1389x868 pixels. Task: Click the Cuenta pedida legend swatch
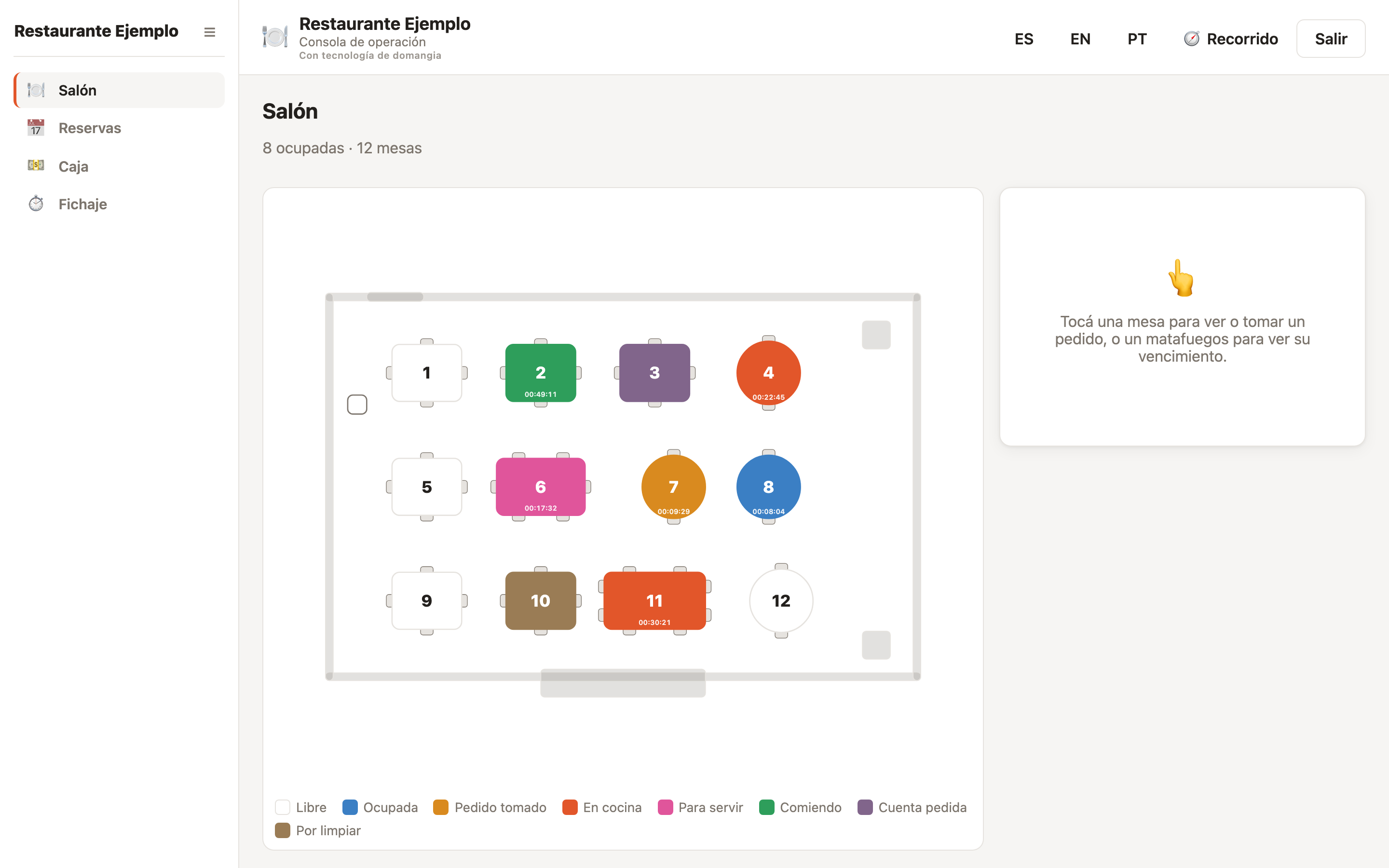pyautogui.click(x=865, y=807)
